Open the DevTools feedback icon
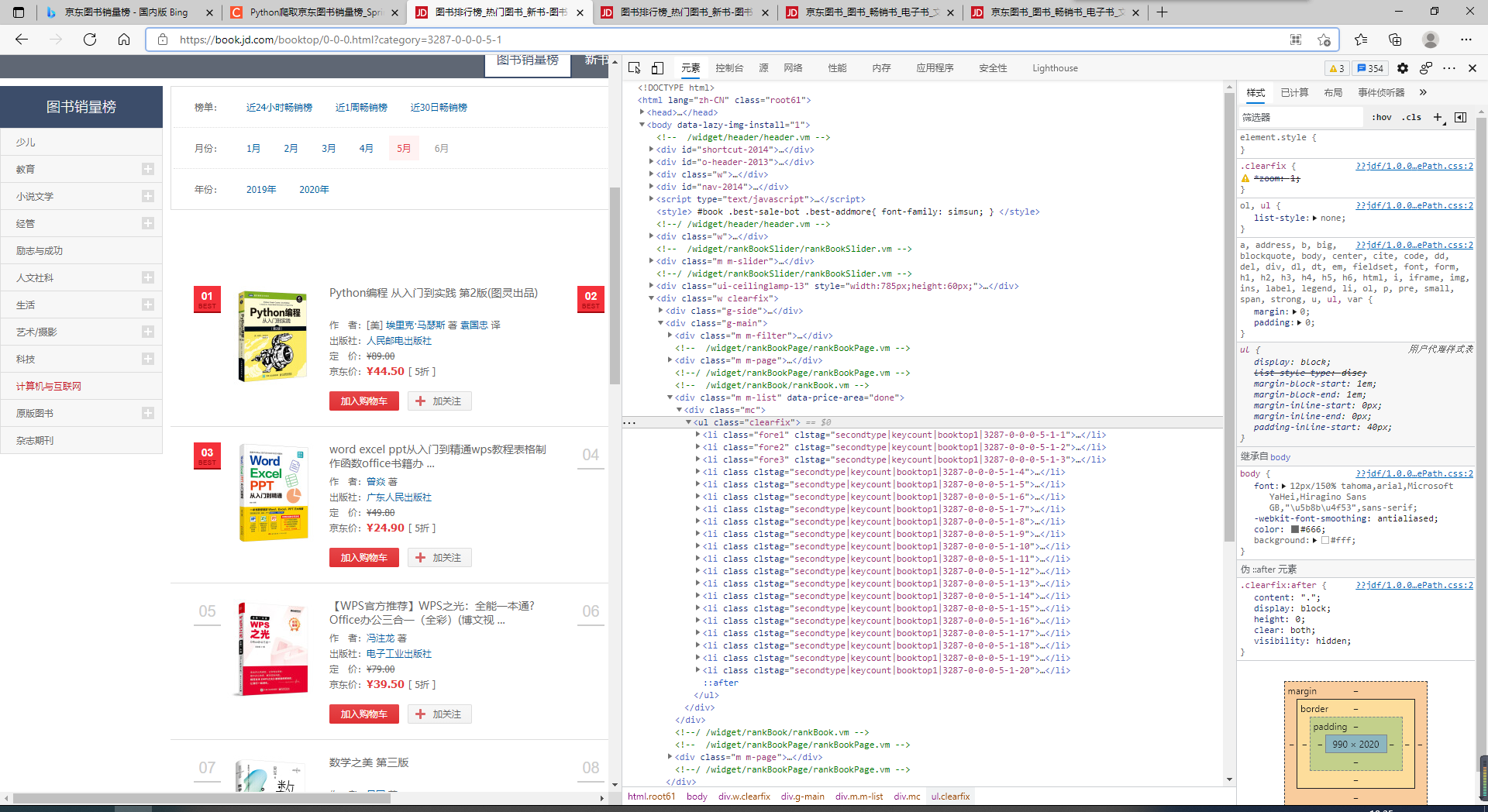Screen dimensions: 1488x812 tap(1426, 68)
